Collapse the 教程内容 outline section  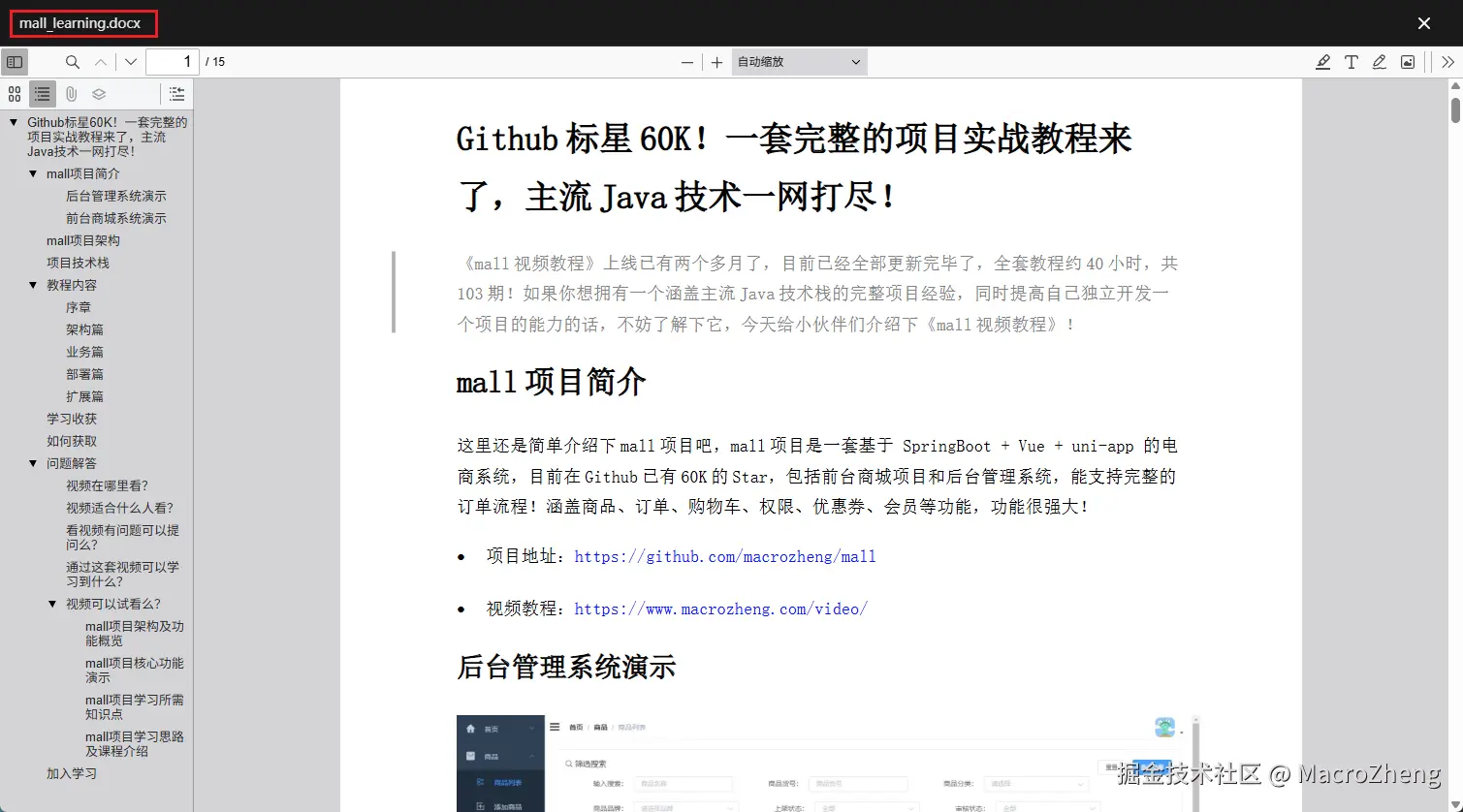pos(33,286)
